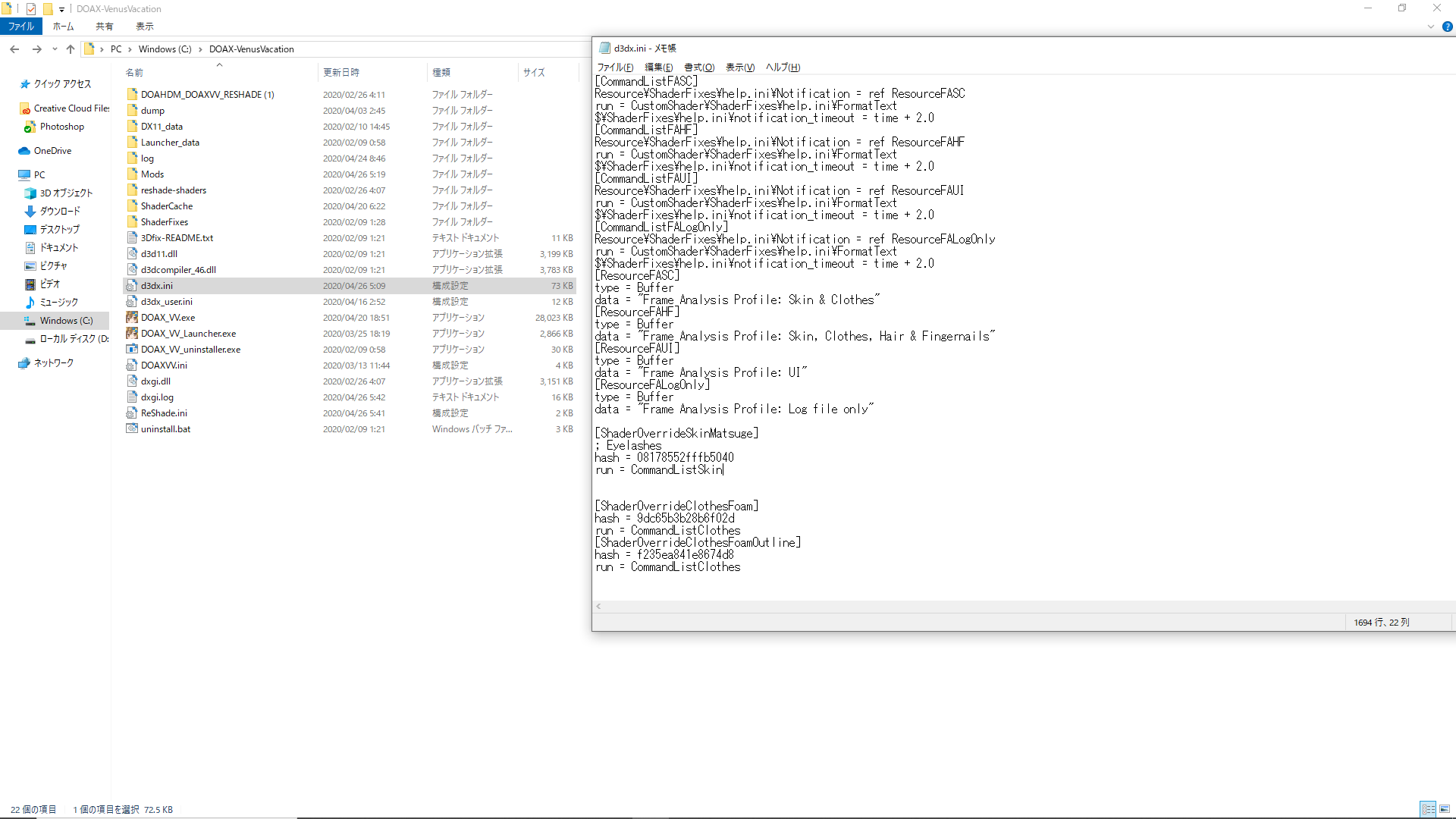This screenshot has height=819, width=1456.
Task: Open Notepad 表示(V) menu
Action: click(740, 67)
